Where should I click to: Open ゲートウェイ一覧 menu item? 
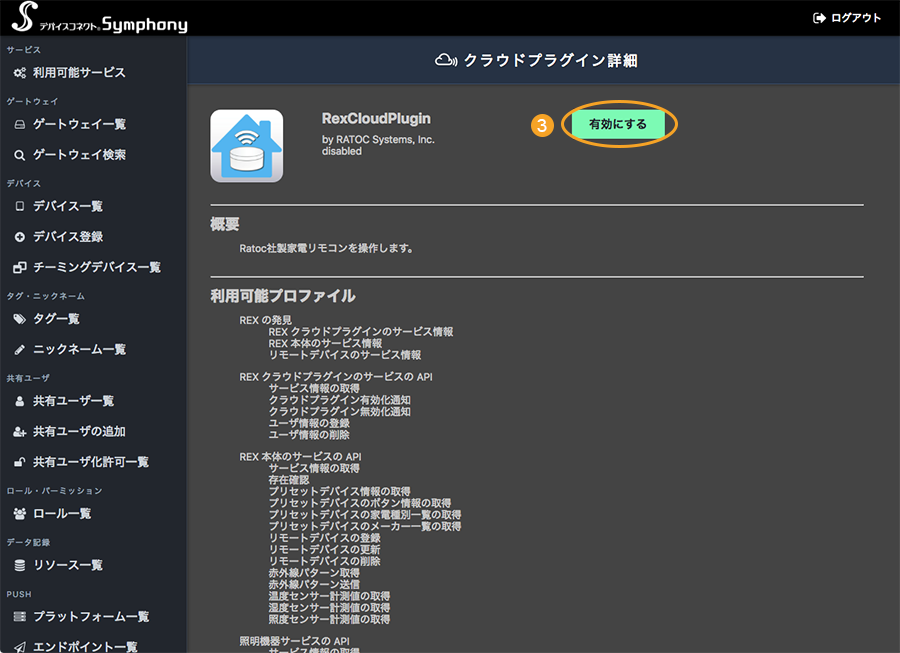tap(79, 125)
